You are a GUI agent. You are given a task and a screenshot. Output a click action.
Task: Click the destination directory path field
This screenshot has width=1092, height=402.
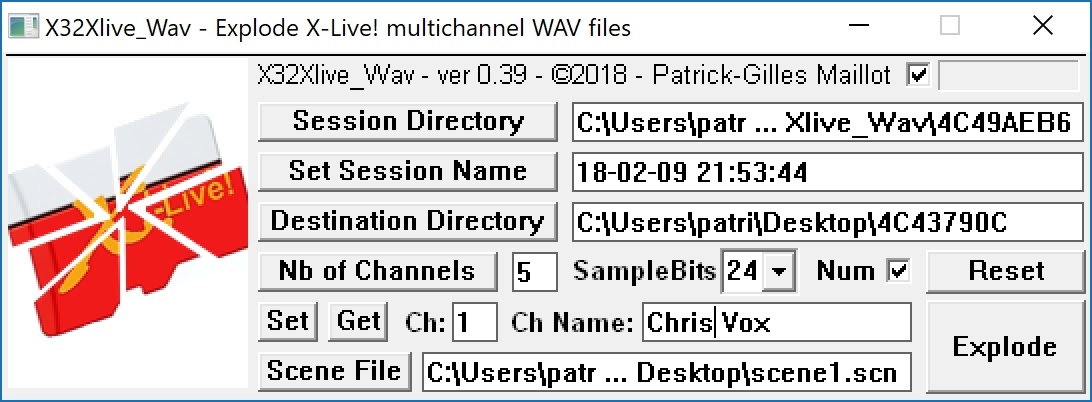828,222
